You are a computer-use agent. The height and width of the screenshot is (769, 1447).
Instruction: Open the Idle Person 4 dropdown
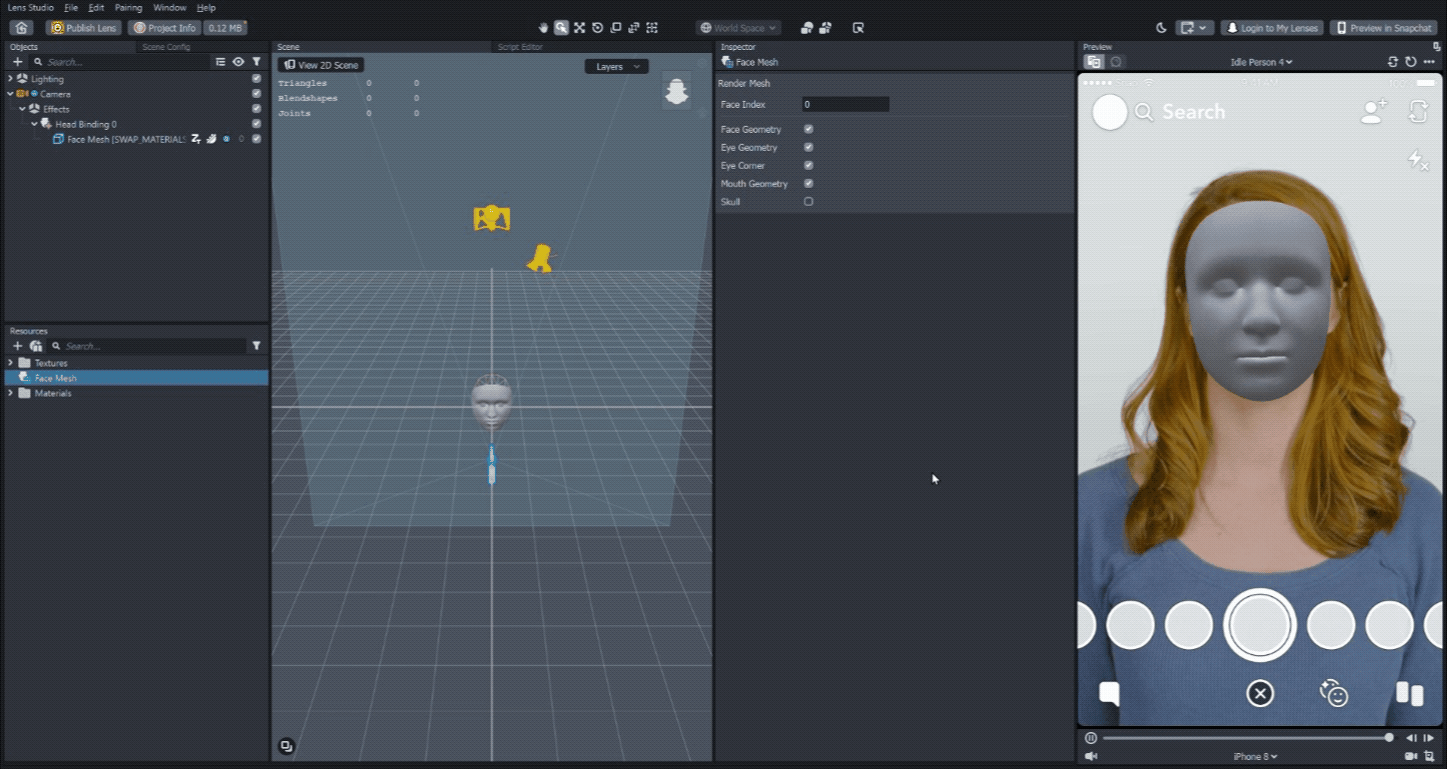pos(1260,62)
